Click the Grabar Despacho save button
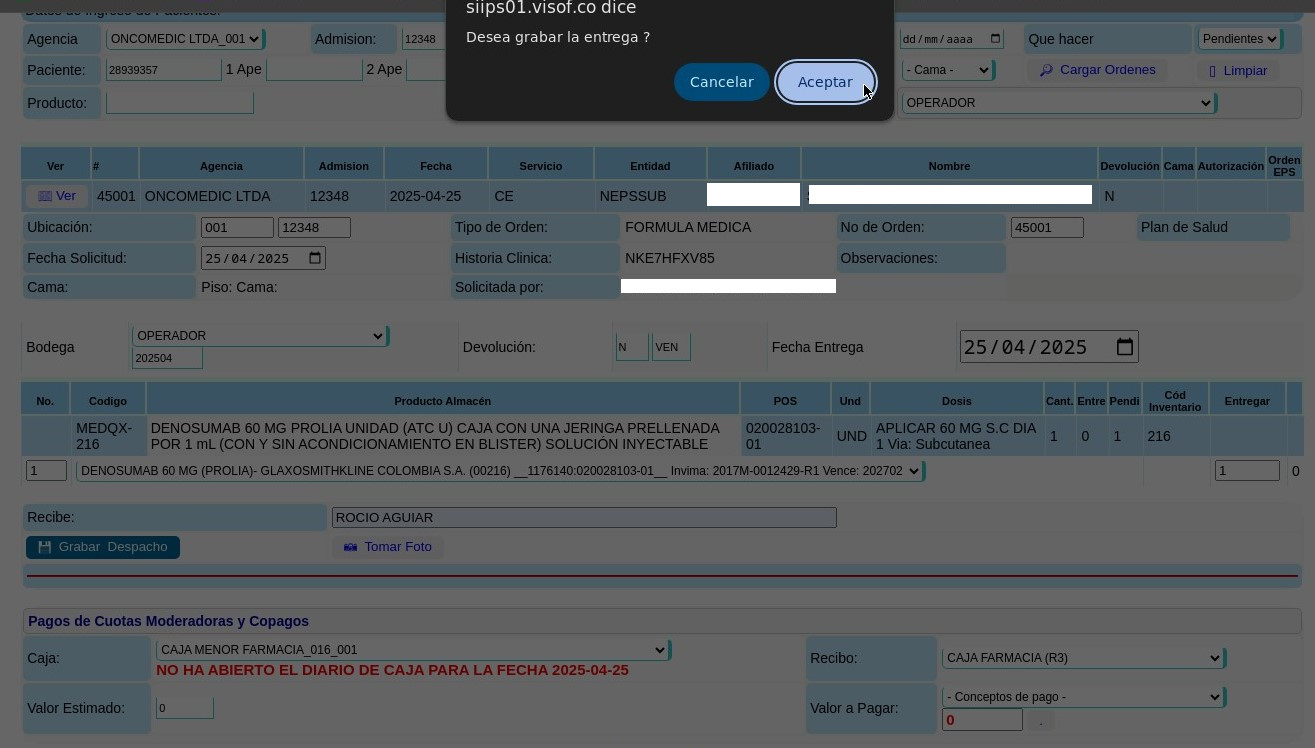This screenshot has width=1315, height=748. click(103, 547)
